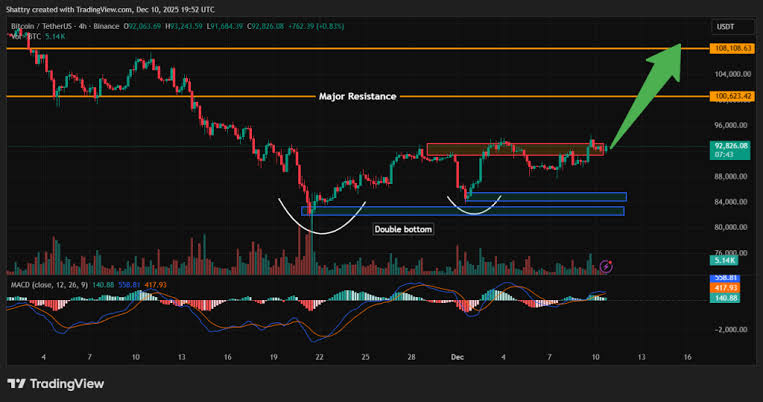763x402 pixels.
Task: Select the Major Resistance text label
Action: pyautogui.click(x=358, y=96)
